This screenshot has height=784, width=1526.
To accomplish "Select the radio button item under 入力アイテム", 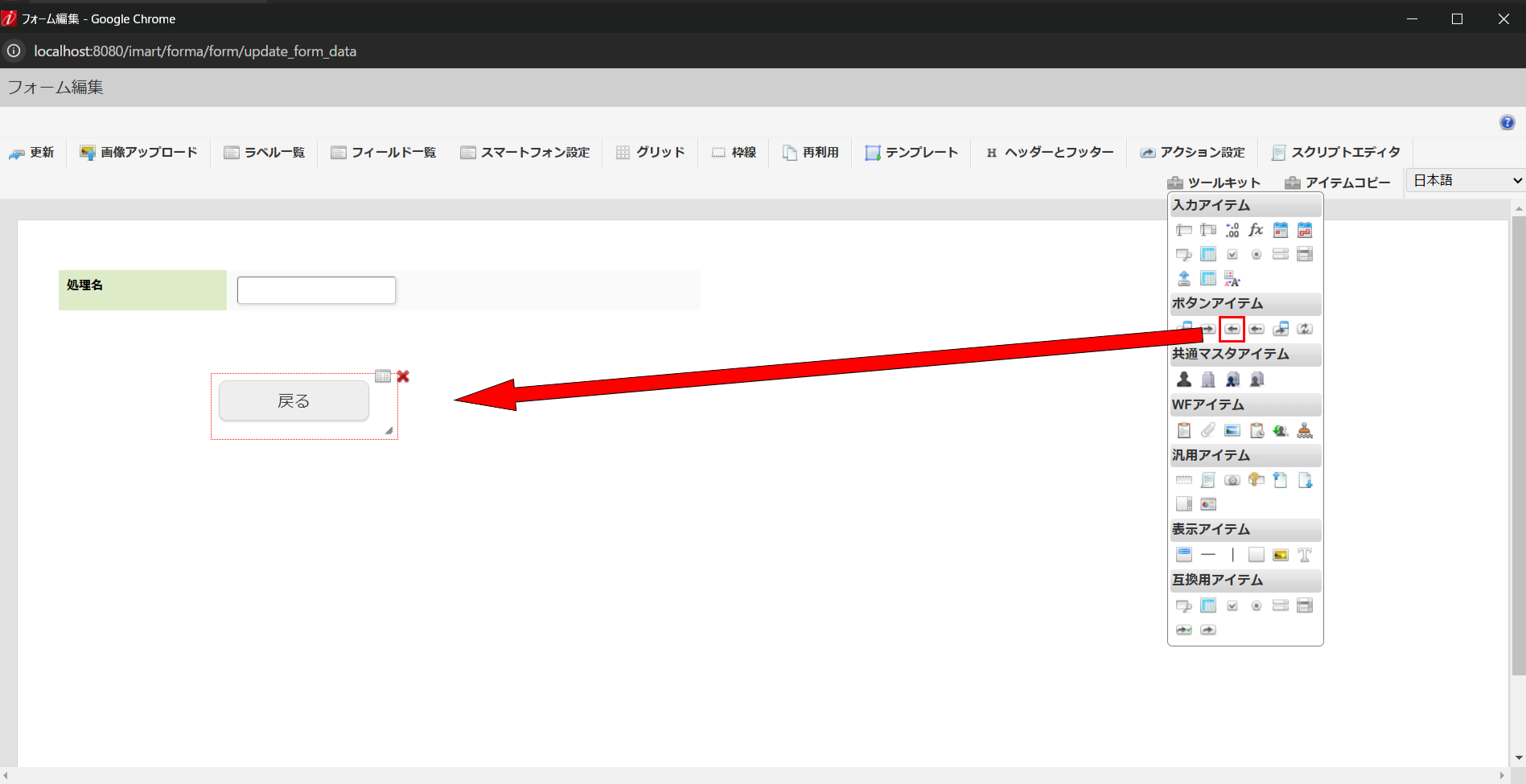I will 1257,255.
